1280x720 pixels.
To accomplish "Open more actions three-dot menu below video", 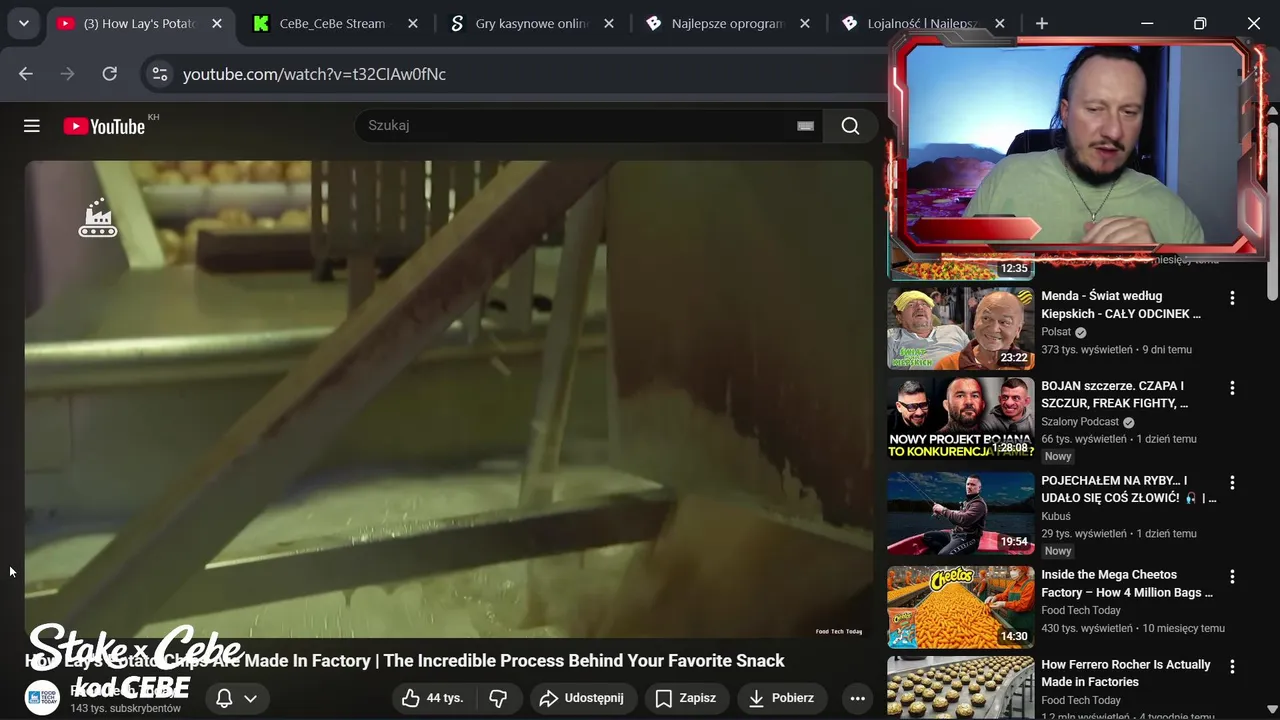I will click(x=857, y=698).
